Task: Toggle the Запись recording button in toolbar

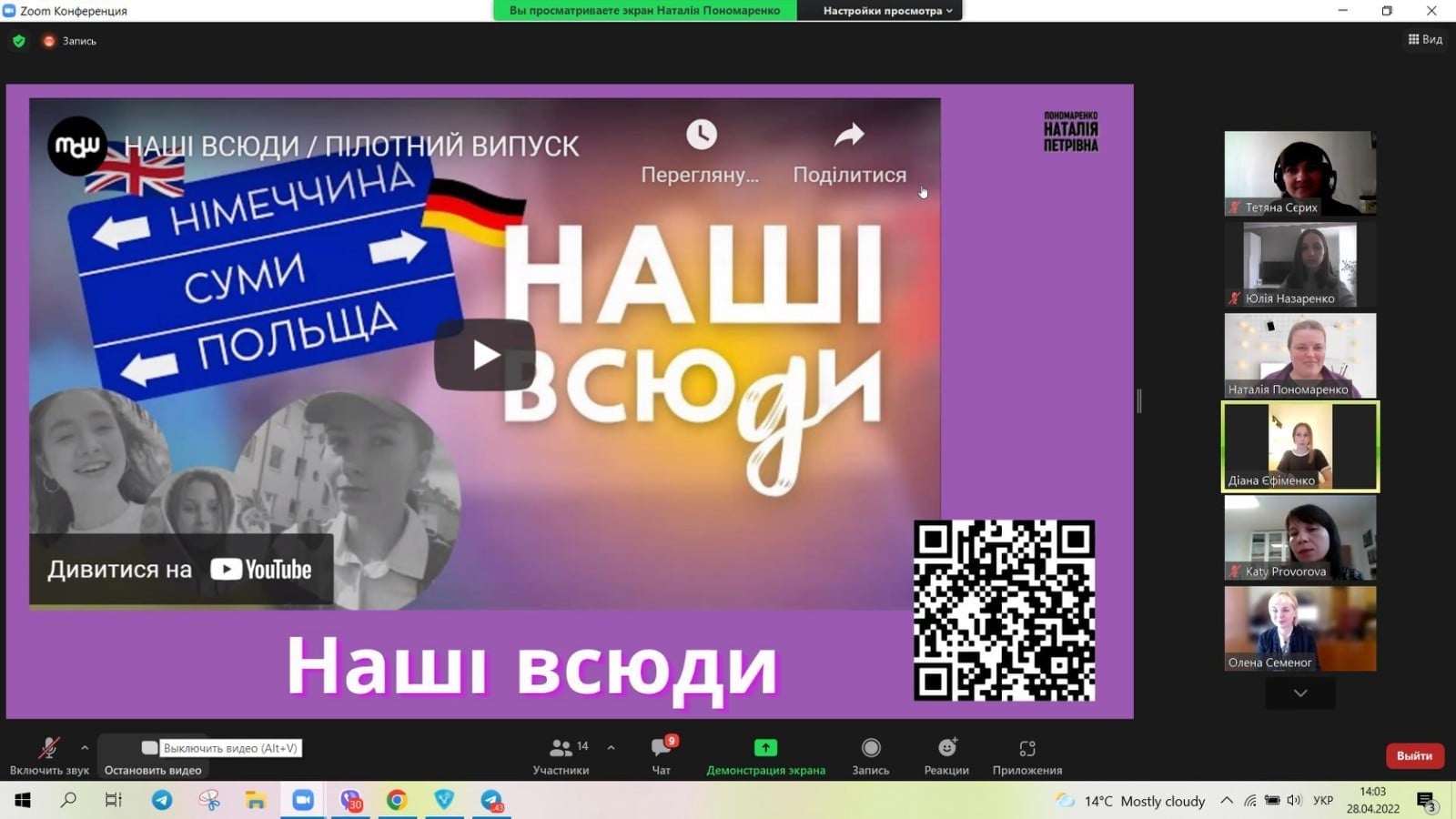Action: pyautogui.click(x=871, y=756)
